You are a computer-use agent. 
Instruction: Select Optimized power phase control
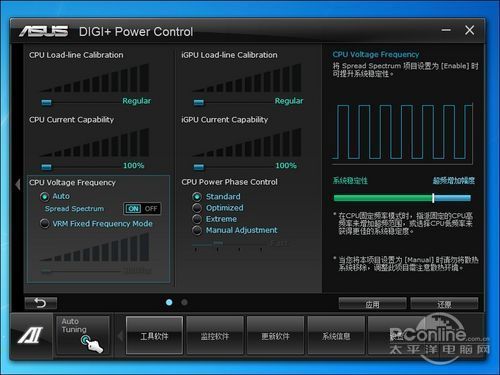pyautogui.click(x=197, y=208)
